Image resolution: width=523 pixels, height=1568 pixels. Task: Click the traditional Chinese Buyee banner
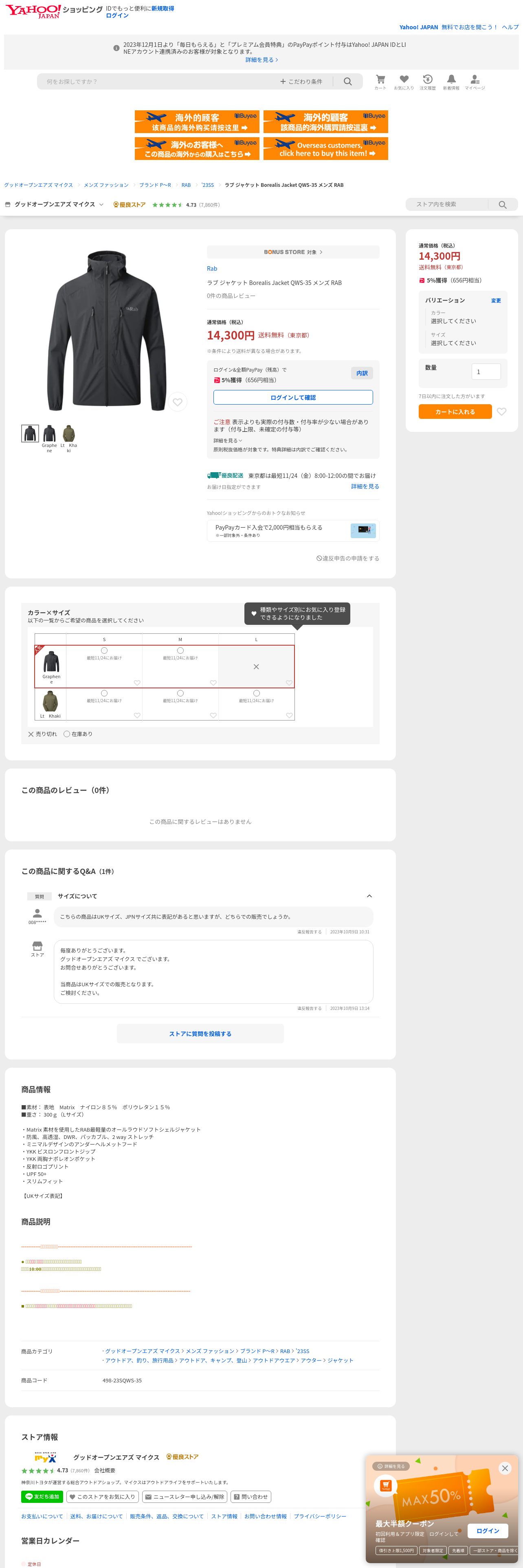tap(326, 122)
